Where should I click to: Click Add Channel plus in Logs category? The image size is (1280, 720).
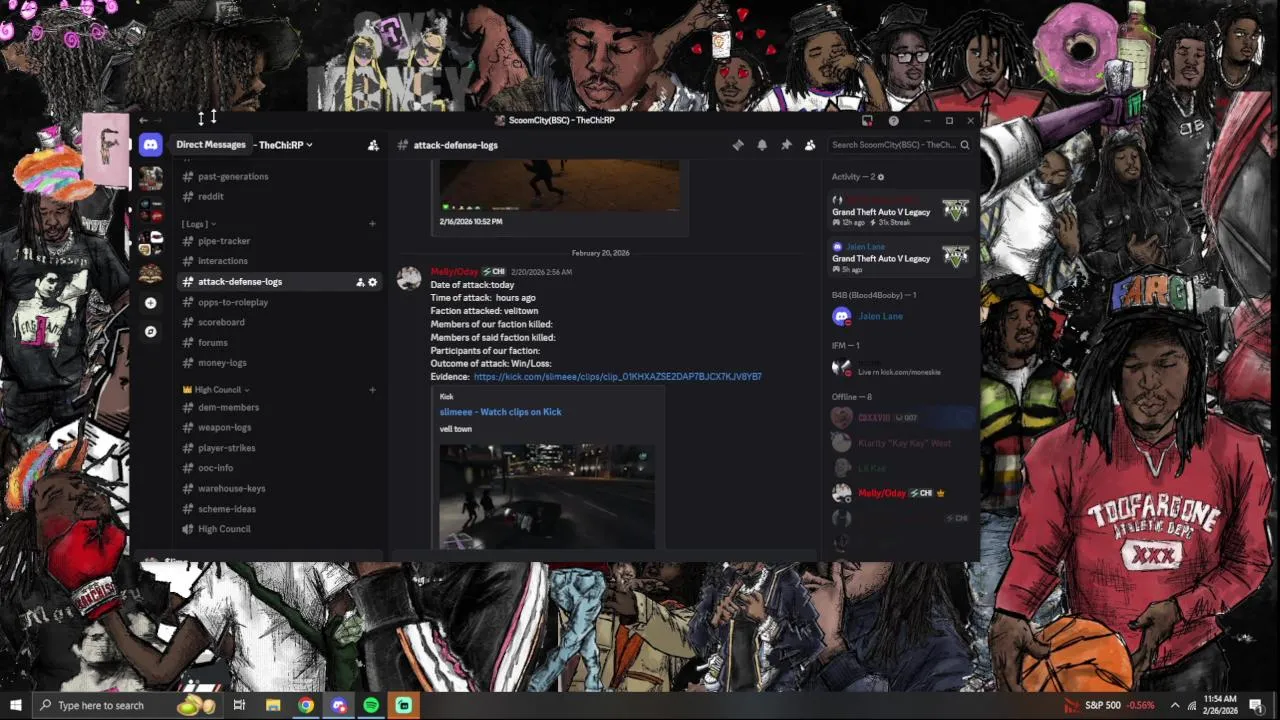coord(372,224)
